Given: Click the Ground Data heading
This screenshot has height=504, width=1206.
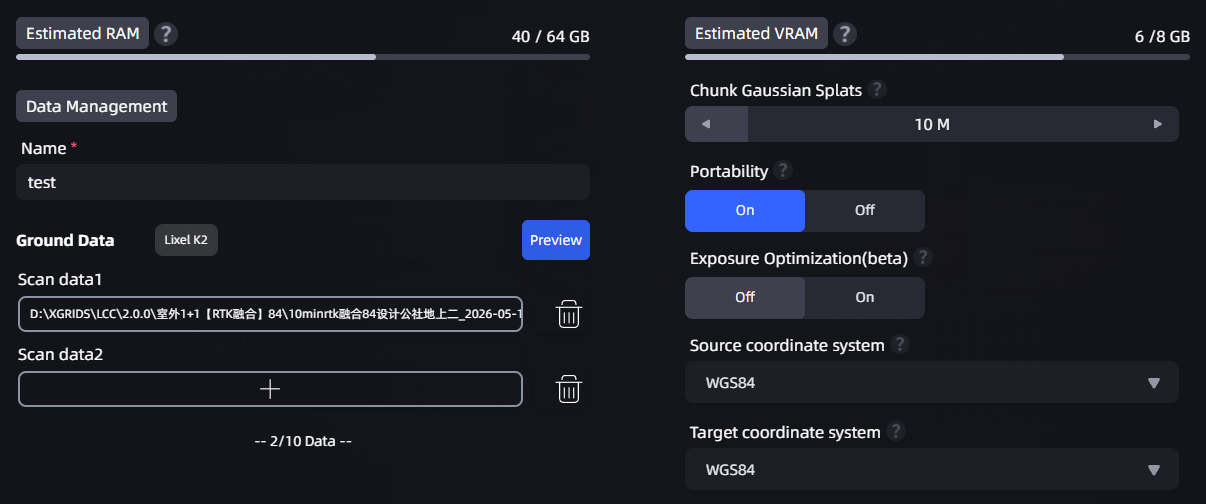Looking at the screenshot, I should pyautogui.click(x=65, y=240).
